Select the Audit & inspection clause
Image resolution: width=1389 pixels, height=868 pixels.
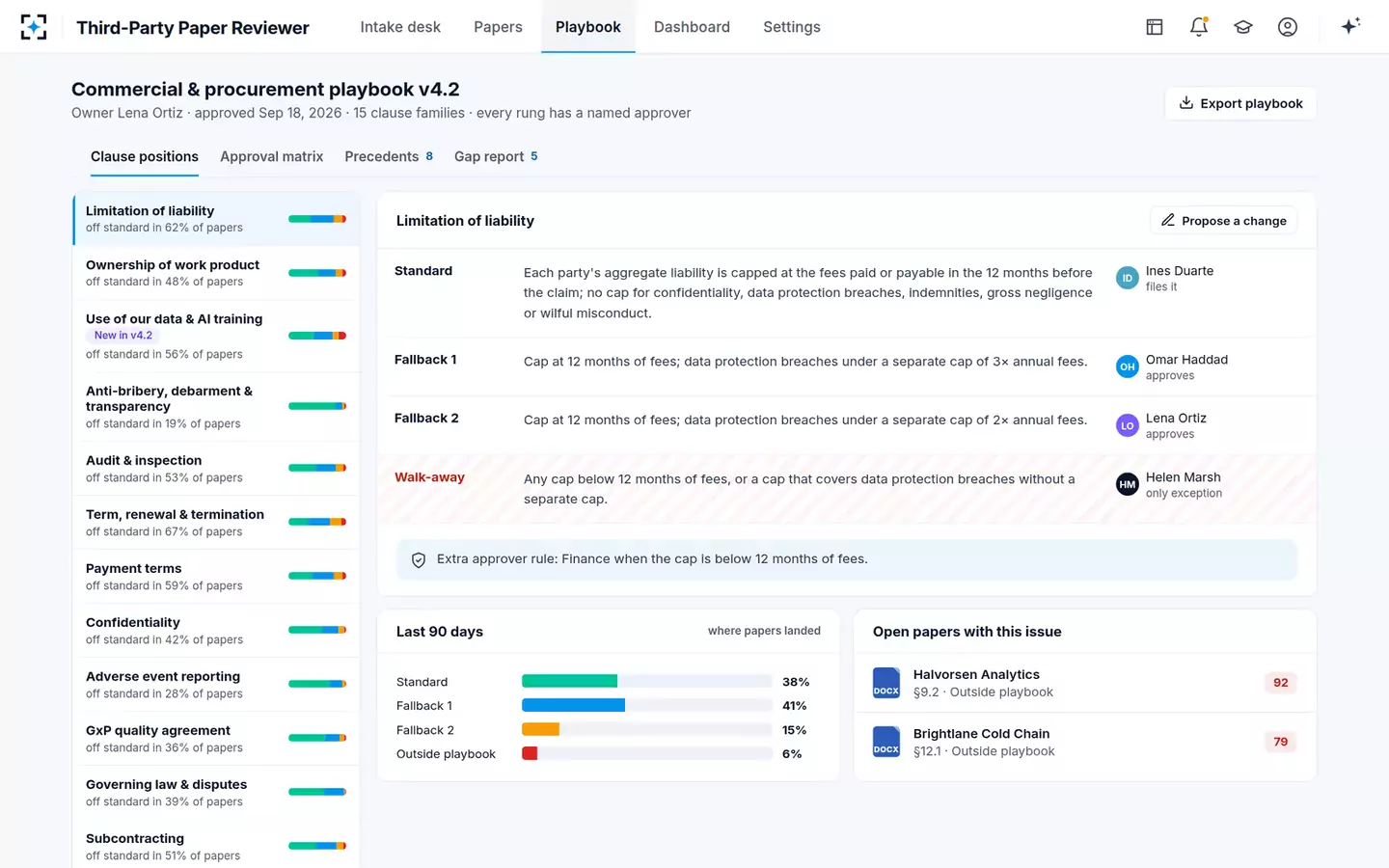click(216, 469)
